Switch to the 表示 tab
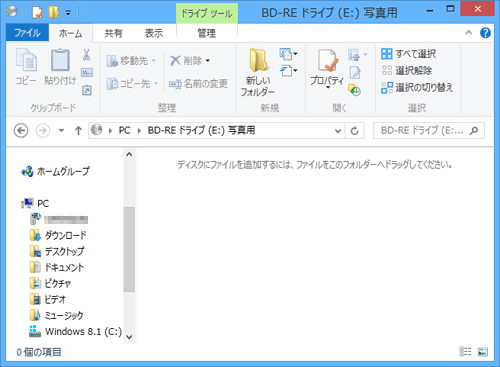Image resolution: width=500 pixels, height=367 pixels. [x=154, y=33]
